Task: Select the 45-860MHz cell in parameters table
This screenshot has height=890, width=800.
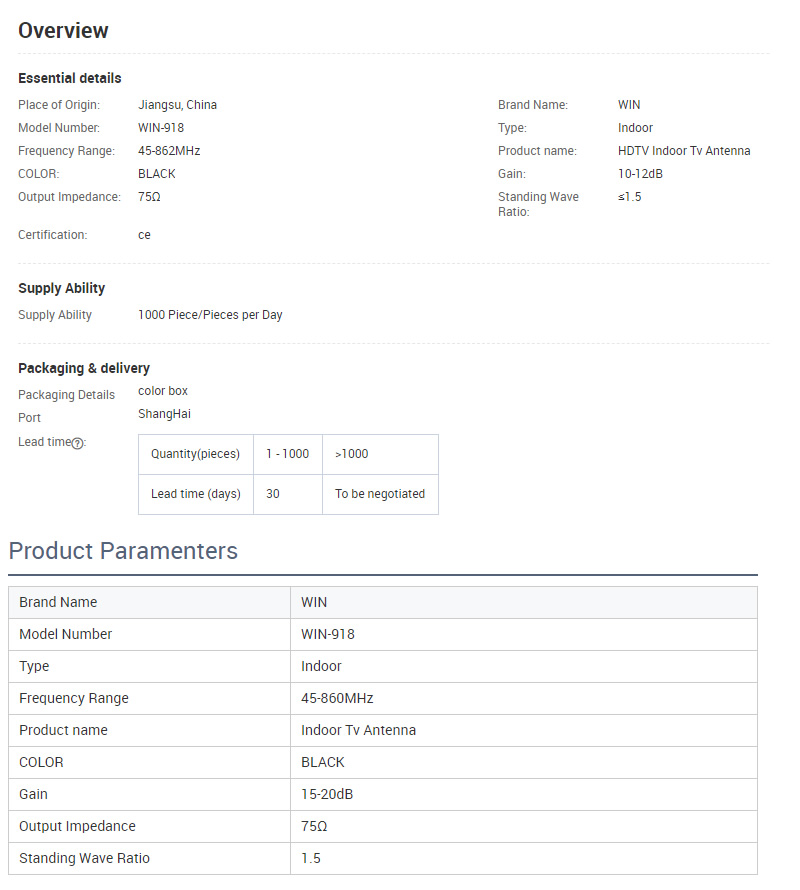Action: pyautogui.click(x=337, y=698)
